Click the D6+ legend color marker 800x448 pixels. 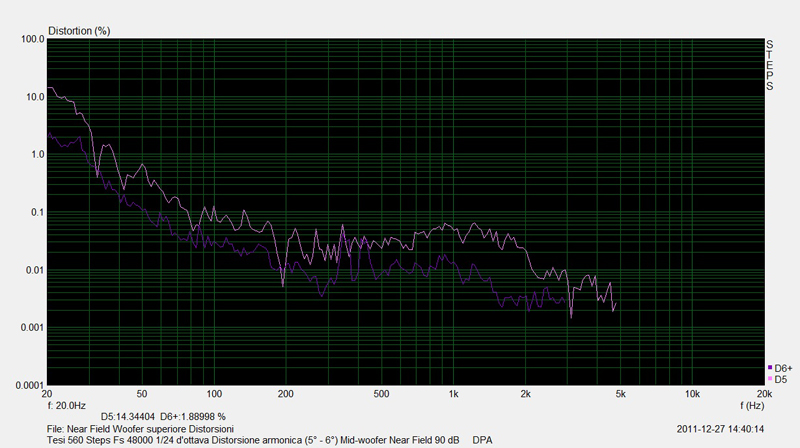[770, 367]
